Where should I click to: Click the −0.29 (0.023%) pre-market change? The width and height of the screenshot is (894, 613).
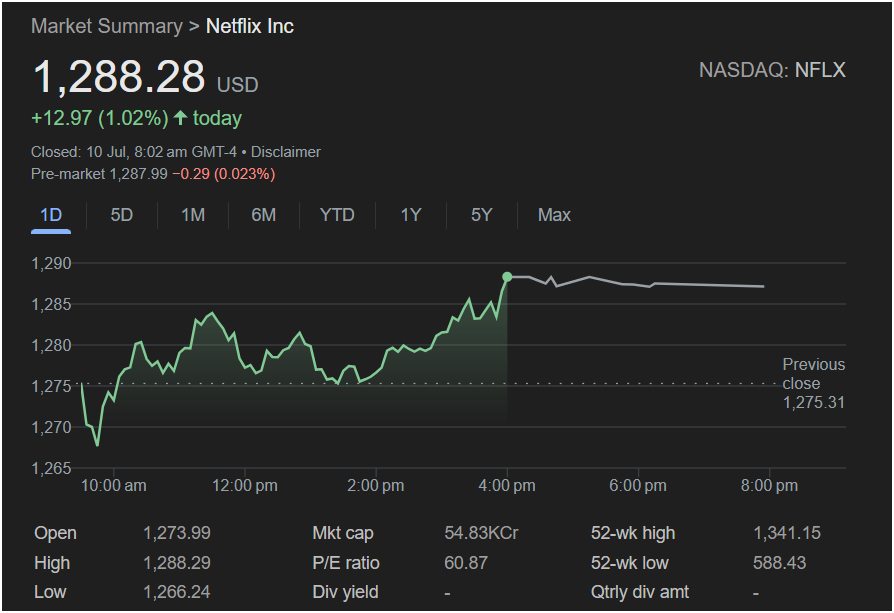pos(224,174)
